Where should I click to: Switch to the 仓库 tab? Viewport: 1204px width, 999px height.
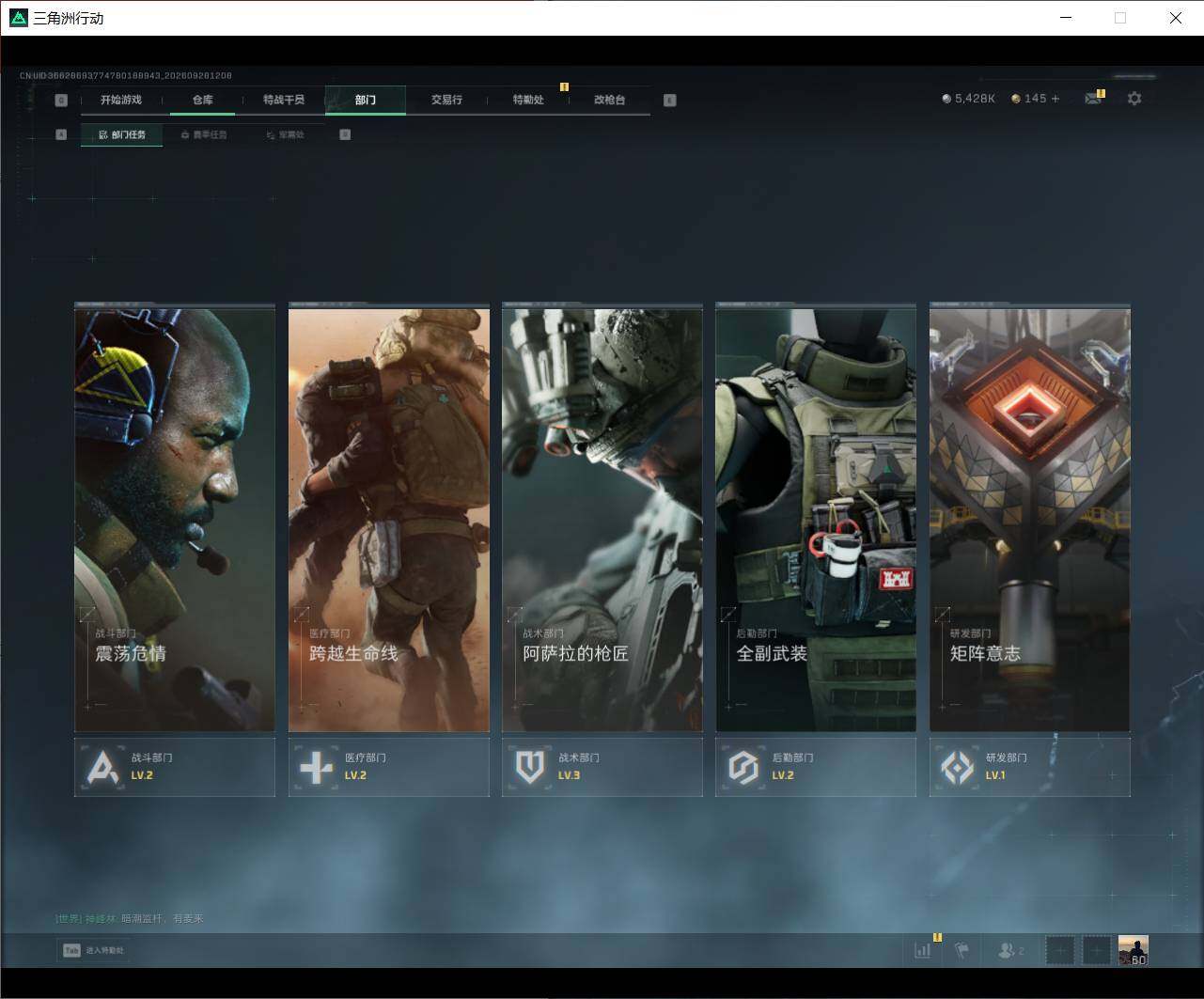pyautogui.click(x=202, y=100)
